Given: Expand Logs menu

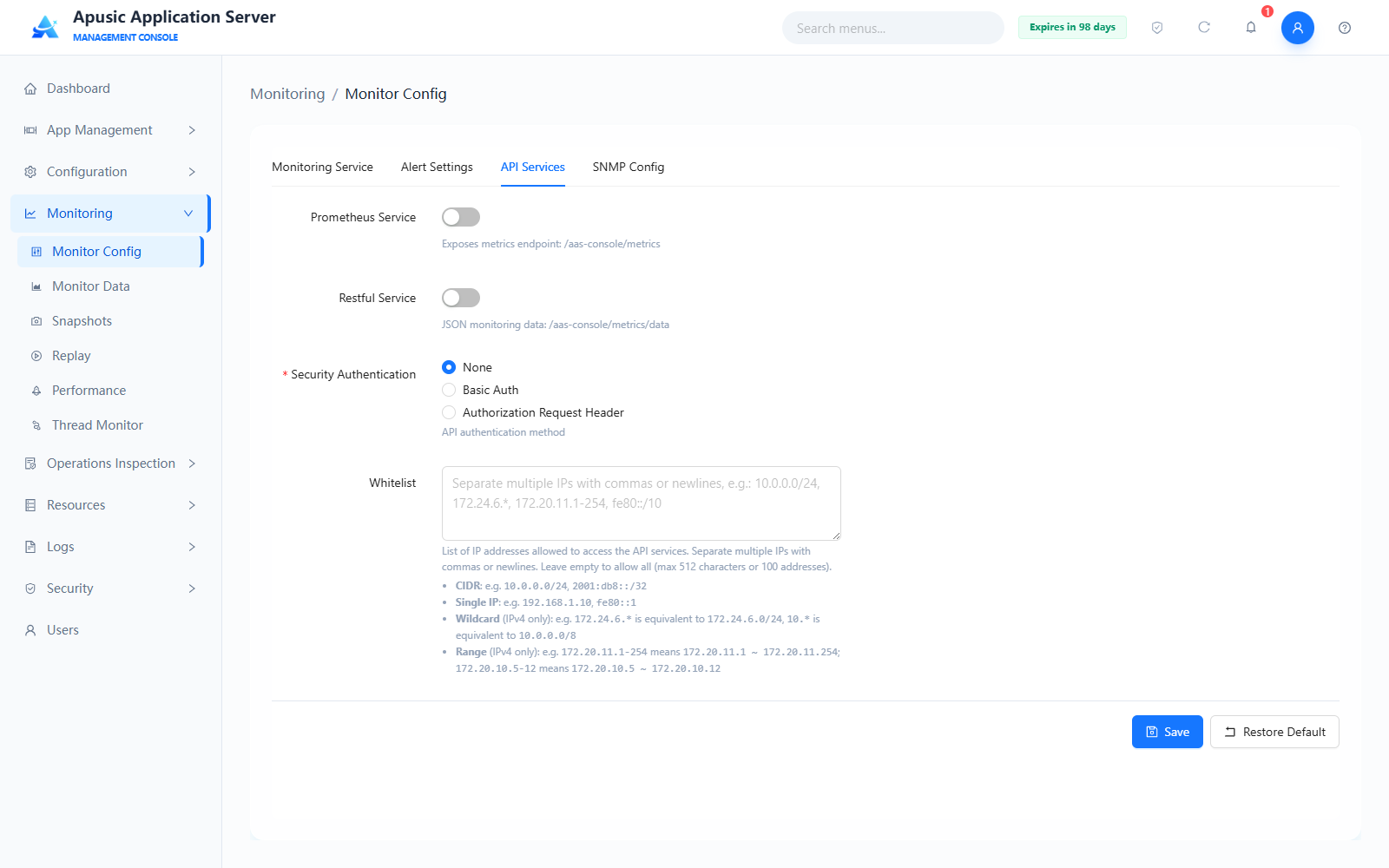Looking at the screenshot, I should [111, 547].
